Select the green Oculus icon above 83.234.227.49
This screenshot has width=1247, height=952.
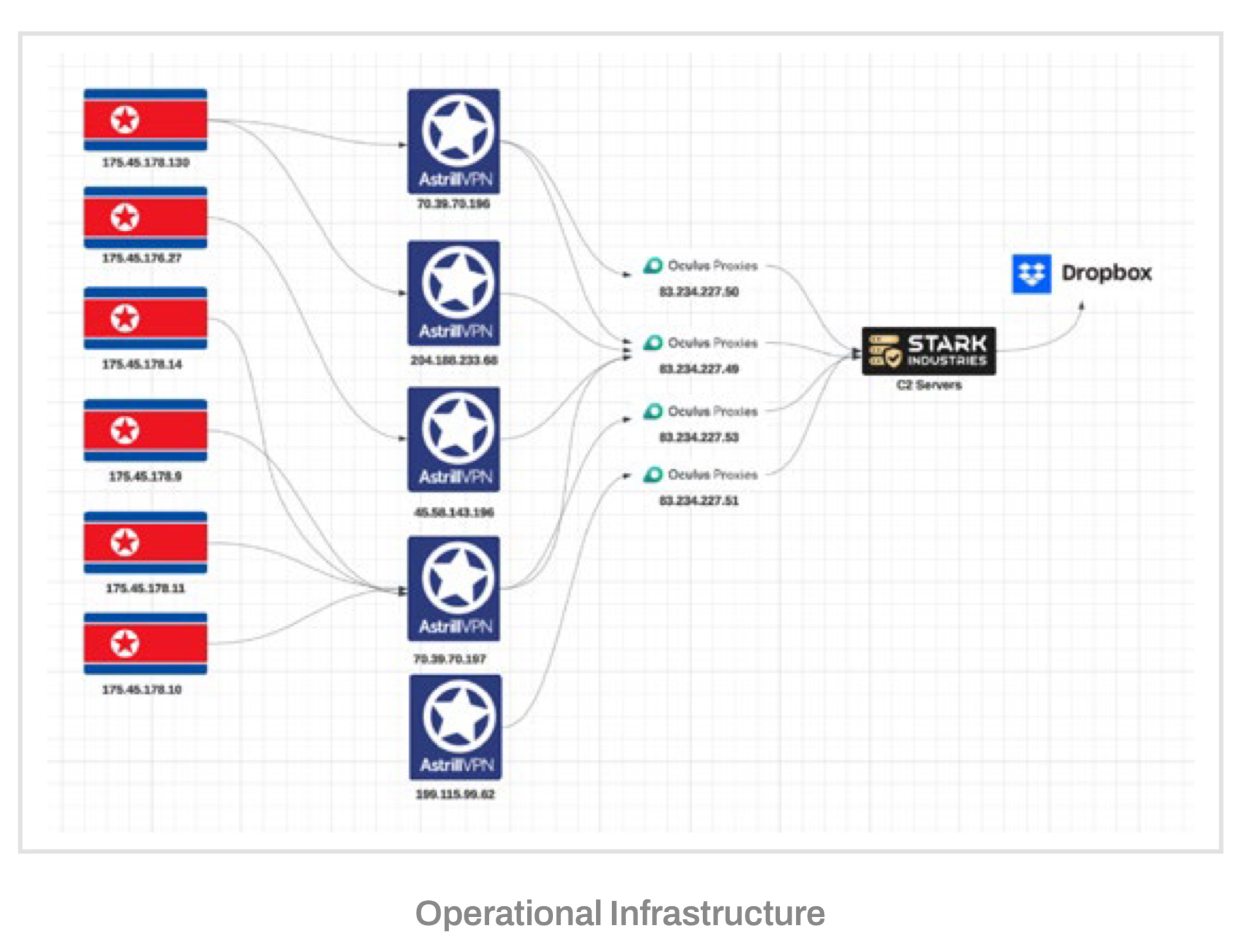[x=652, y=342]
